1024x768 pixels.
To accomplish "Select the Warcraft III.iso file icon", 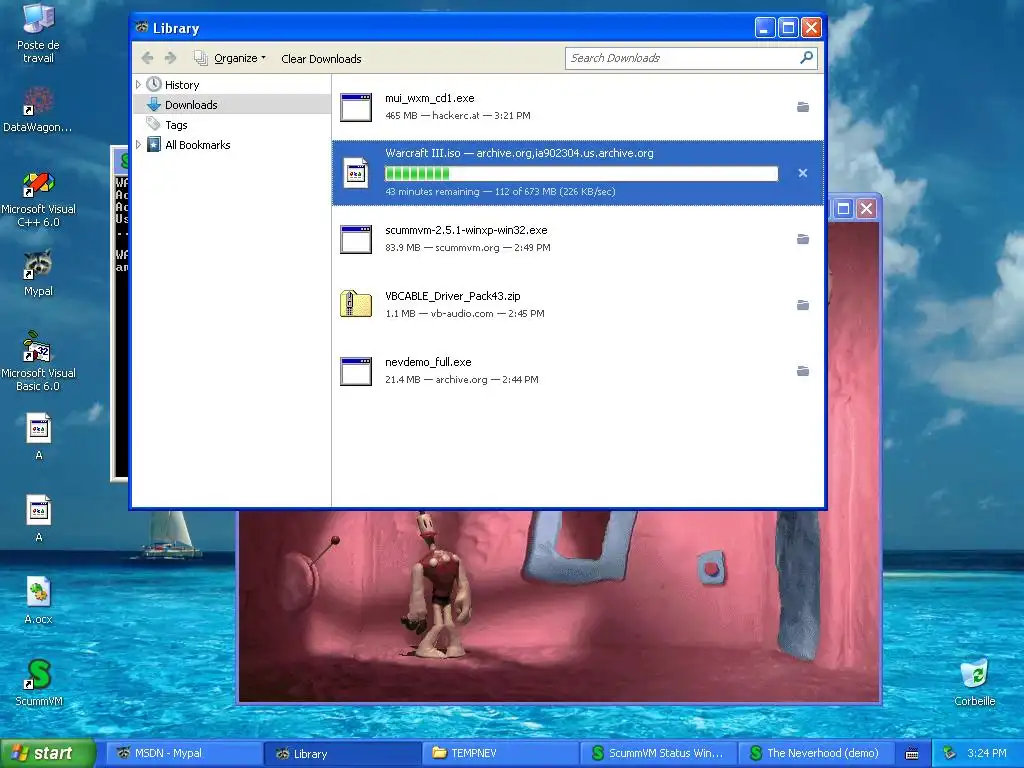I will [356, 173].
